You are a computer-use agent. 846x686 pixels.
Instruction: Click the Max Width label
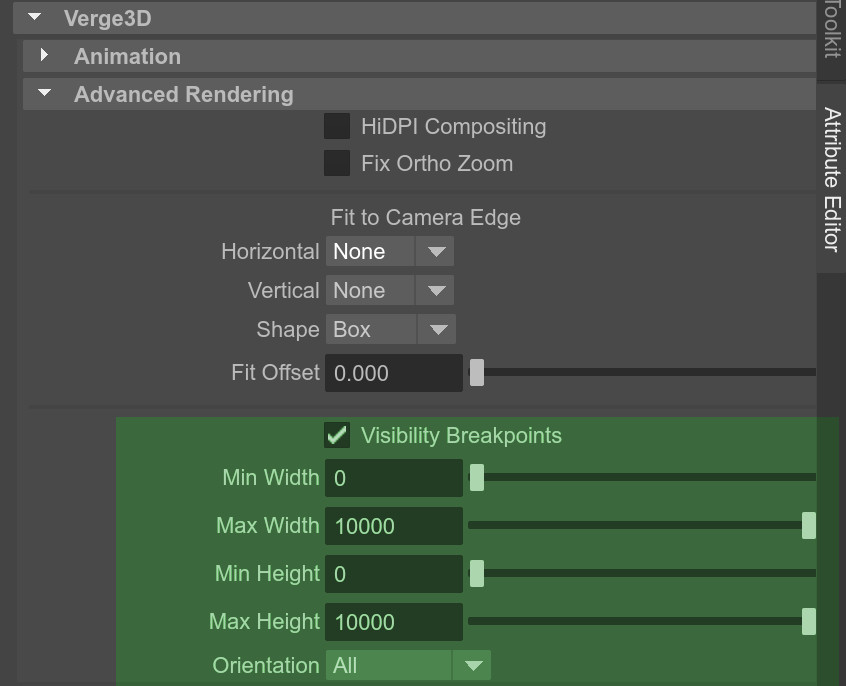pyautogui.click(x=268, y=525)
